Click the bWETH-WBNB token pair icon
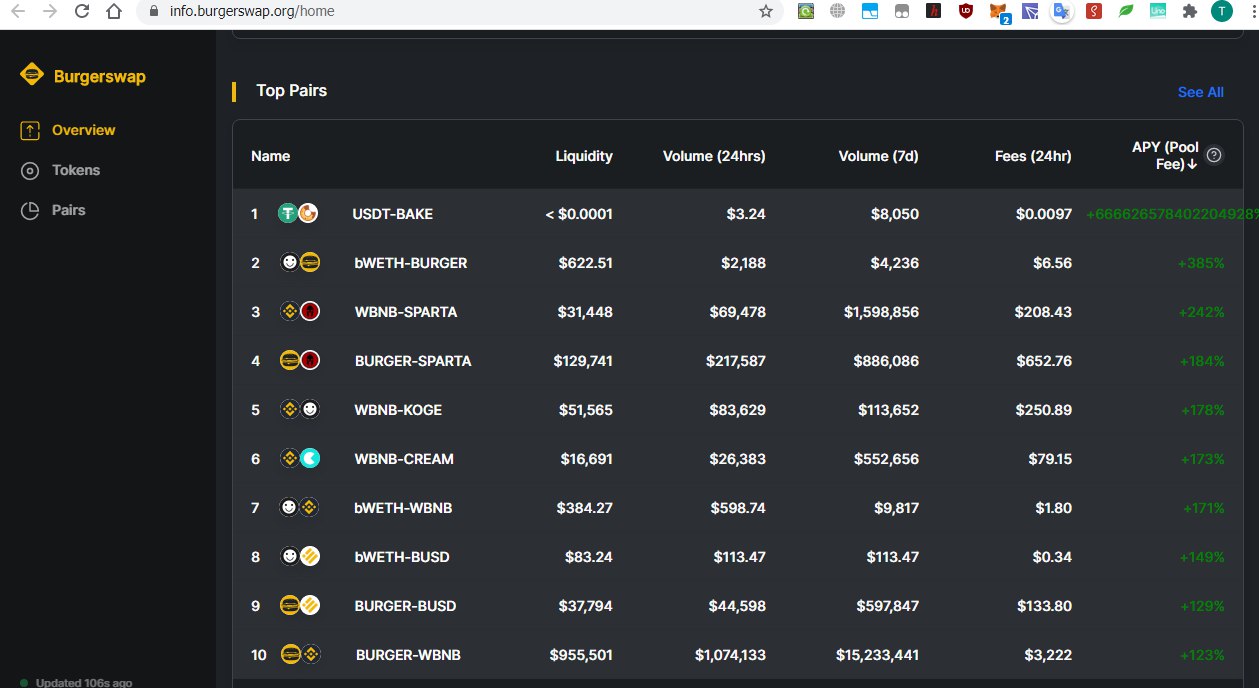 (300, 508)
